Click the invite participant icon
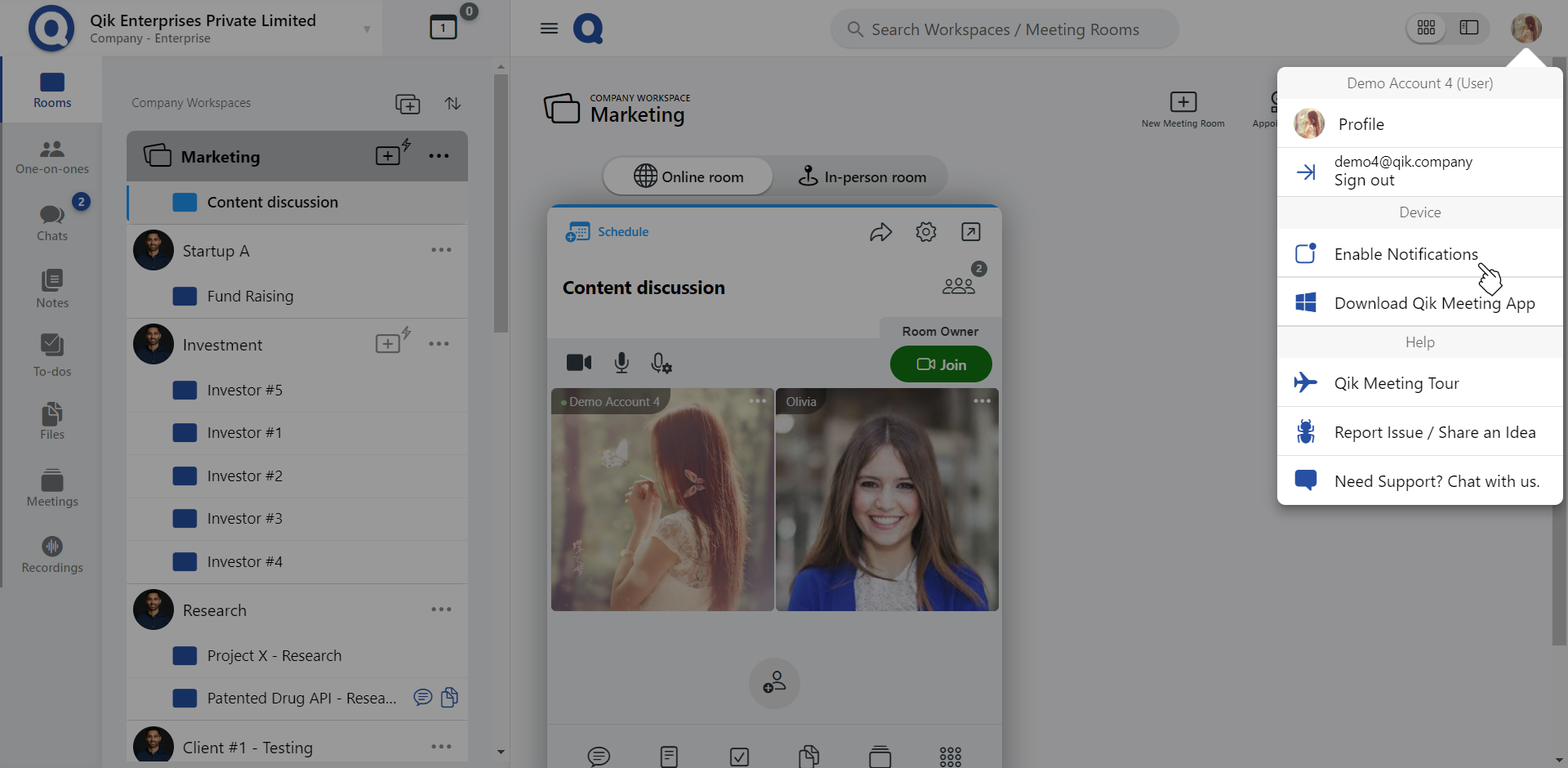The height and width of the screenshot is (768, 1568). point(773,682)
